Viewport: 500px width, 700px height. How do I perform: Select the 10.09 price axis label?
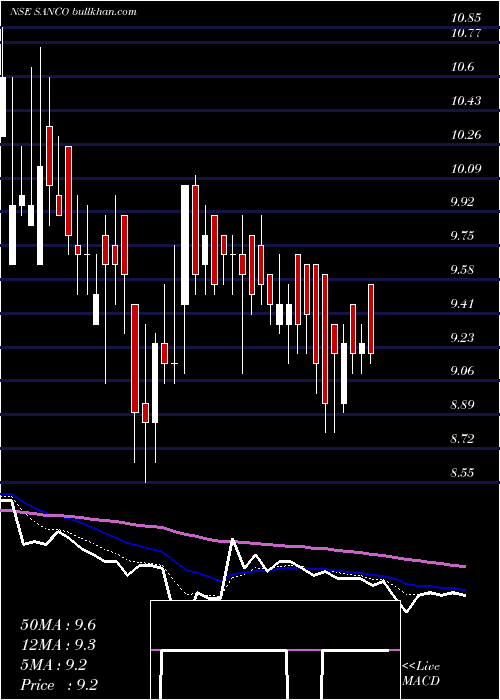(x=466, y=168)
